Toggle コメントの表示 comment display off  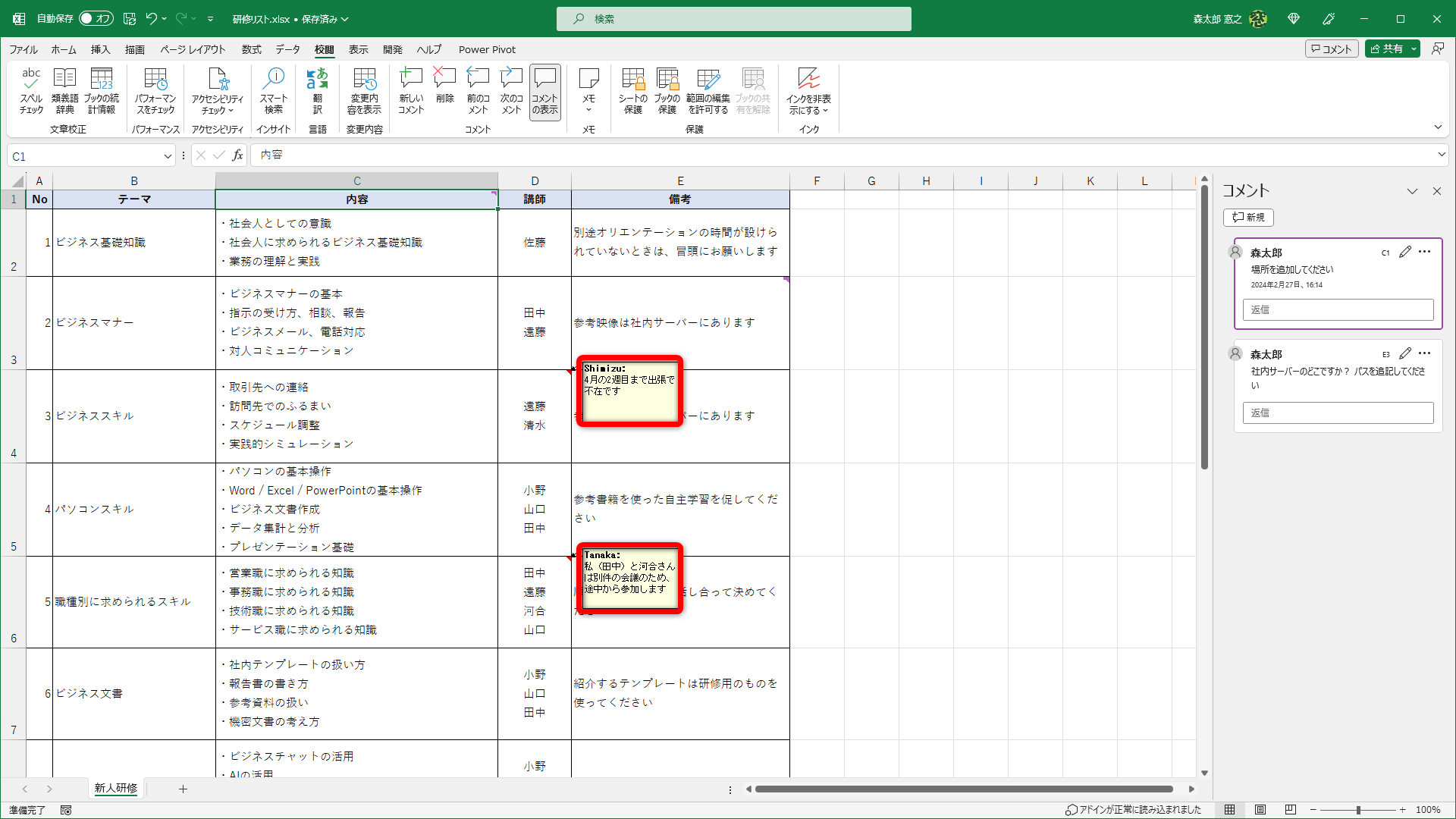(544, 89)
